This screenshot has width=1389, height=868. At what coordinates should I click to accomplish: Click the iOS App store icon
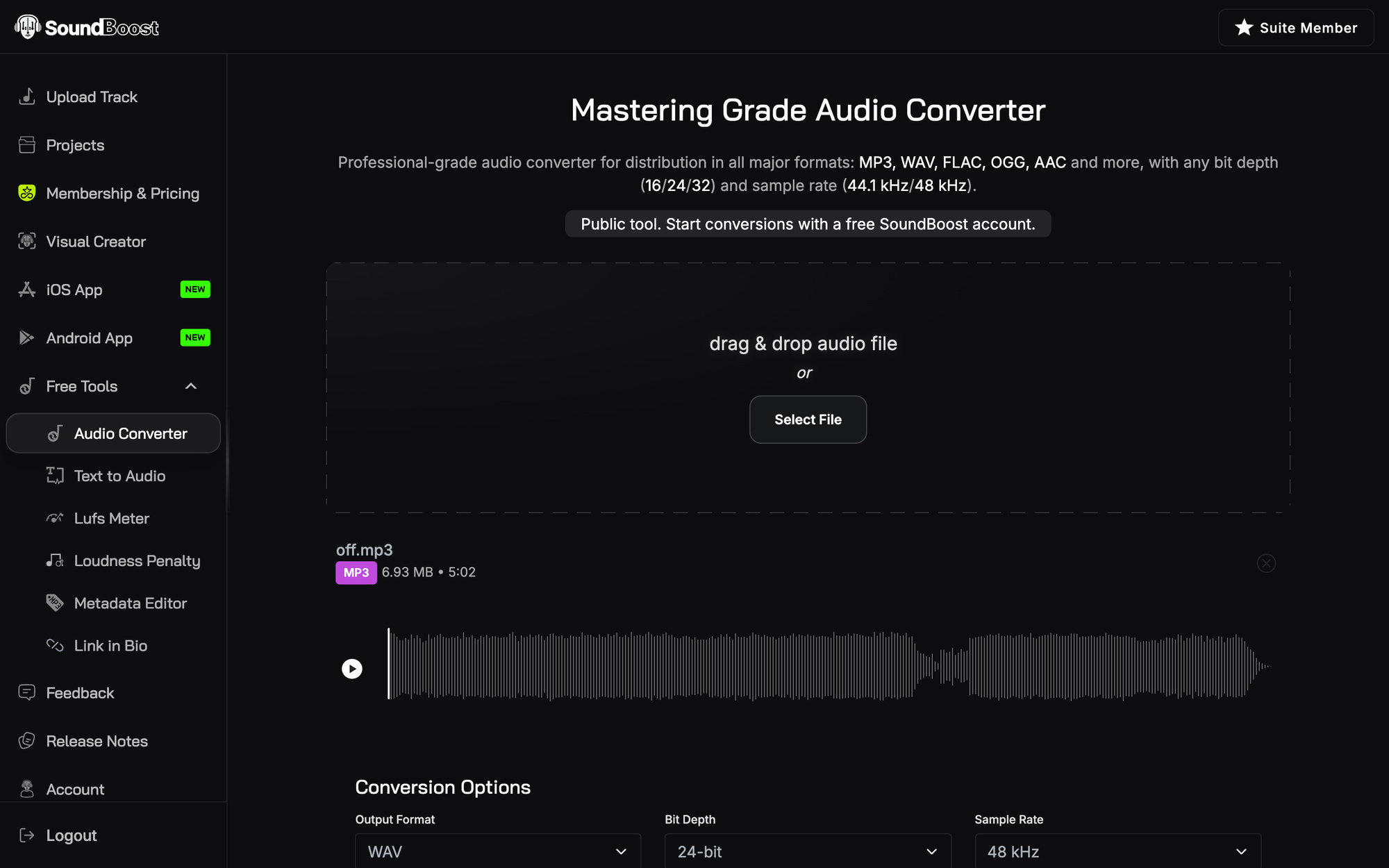point(26,290)
